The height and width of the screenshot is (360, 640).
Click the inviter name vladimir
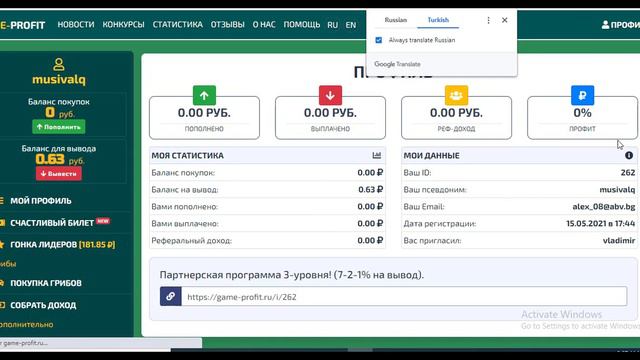(619, 240)
